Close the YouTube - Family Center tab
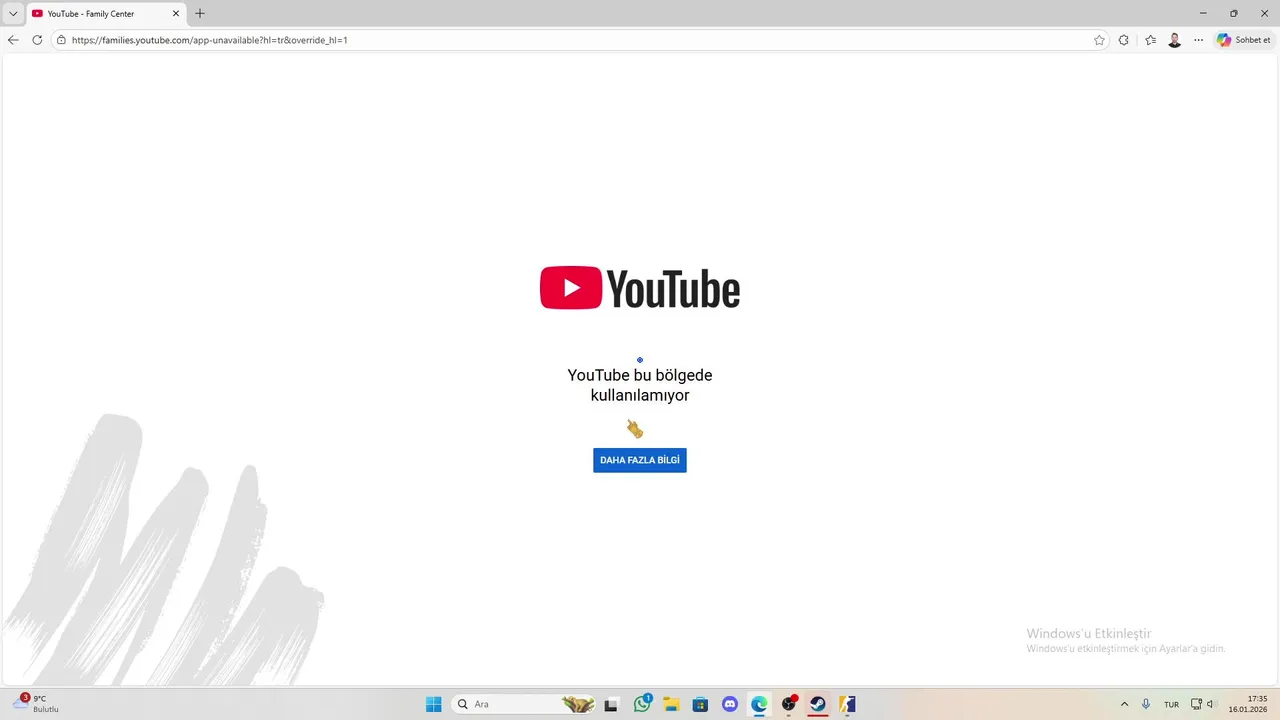The height and width of the screenshot is (720, 1280). tap(175, 14)
